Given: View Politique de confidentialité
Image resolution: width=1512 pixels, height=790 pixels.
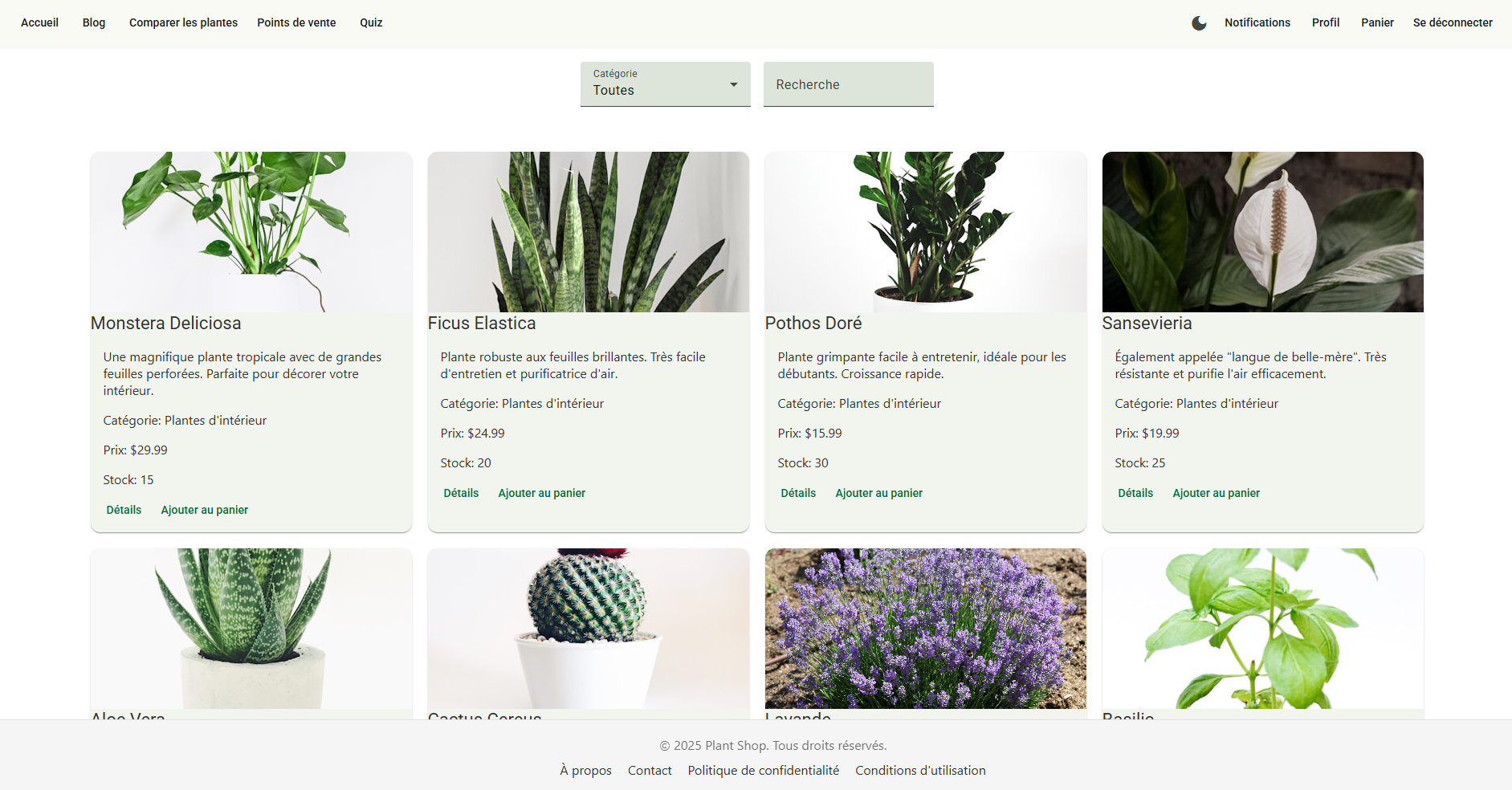Looking at the screenshot, I should click(763, 770).
